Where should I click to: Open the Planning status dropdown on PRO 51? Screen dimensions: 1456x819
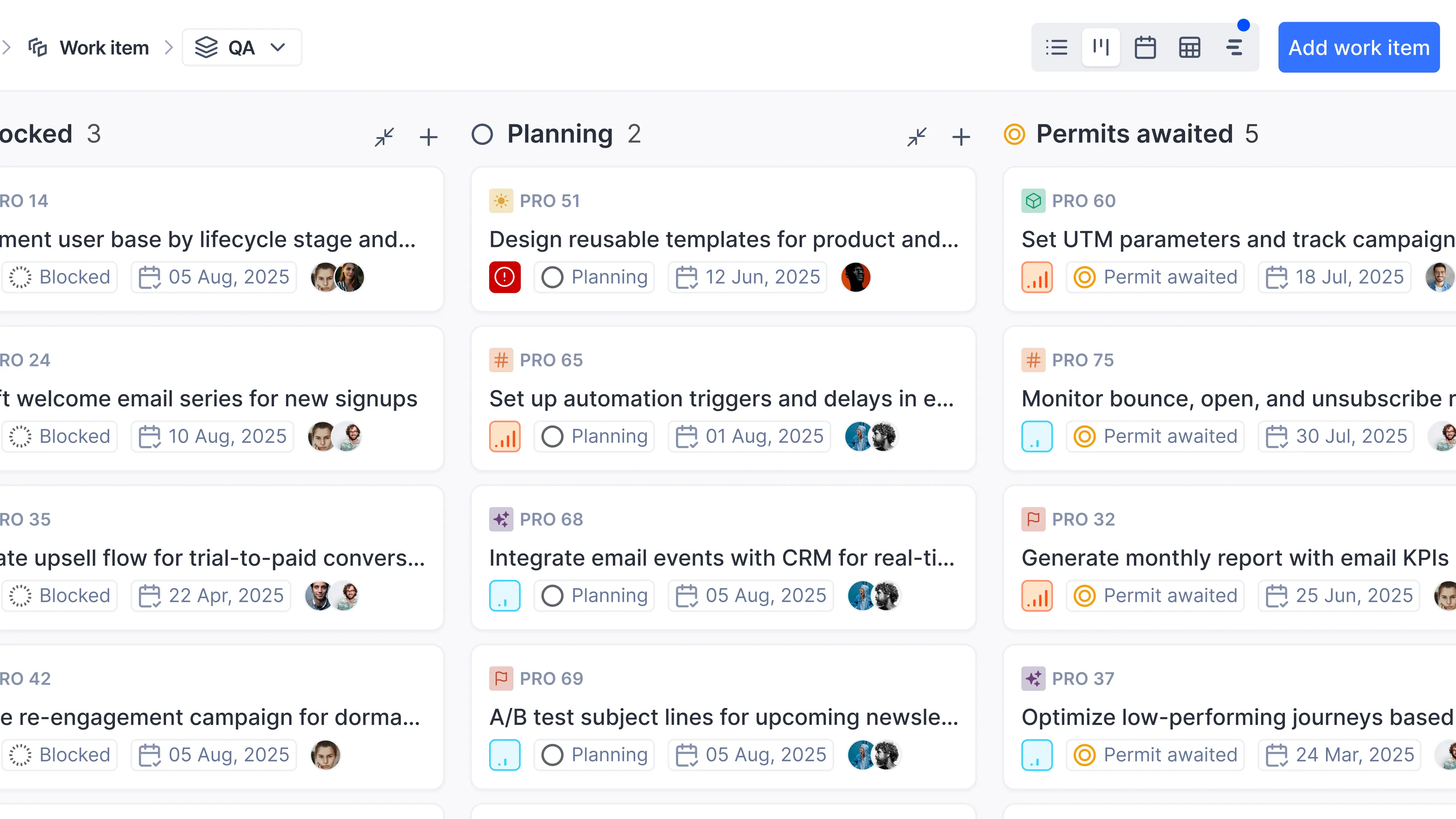click(x=594, y=277)
